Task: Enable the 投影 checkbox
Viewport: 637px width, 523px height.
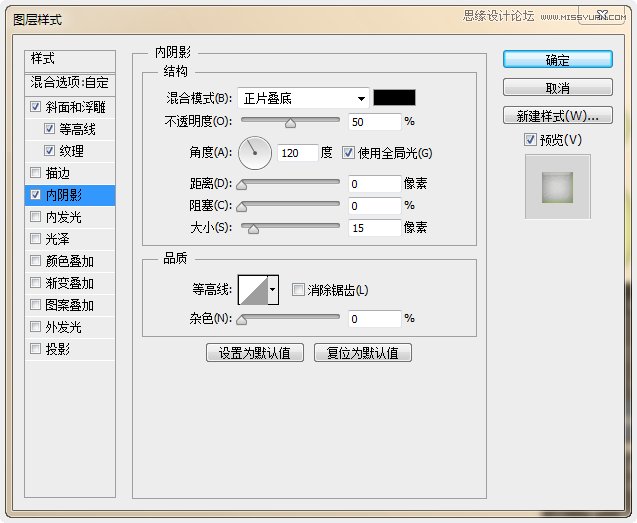Action: 36,348
